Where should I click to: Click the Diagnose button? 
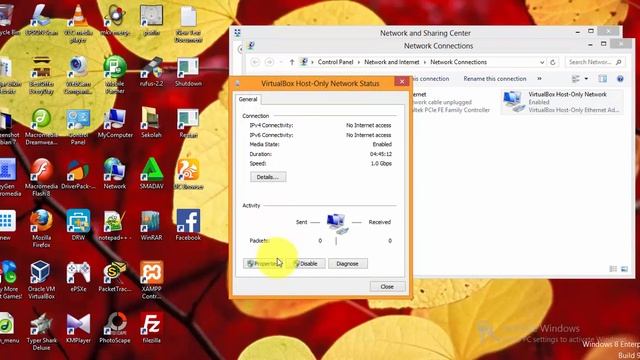tap(347, 264)
